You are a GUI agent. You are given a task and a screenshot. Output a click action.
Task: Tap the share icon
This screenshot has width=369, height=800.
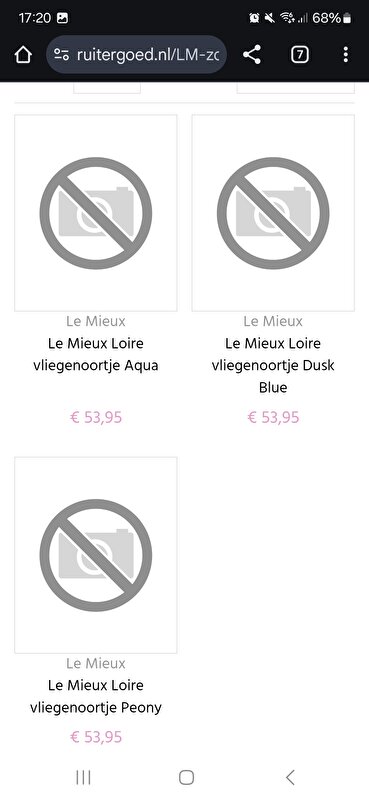[252, 55]
